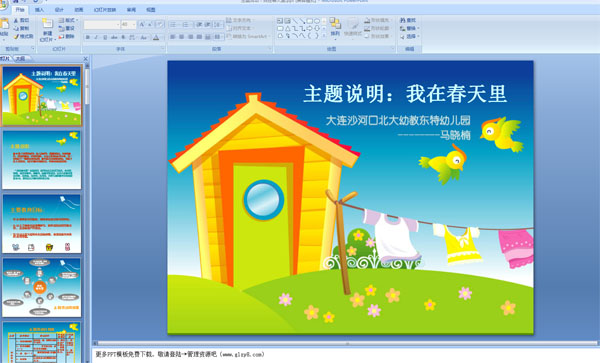This screenshot has height=363, width=600.
Task: Click the Reset (重设) slide button
Action: coord(67,28)
